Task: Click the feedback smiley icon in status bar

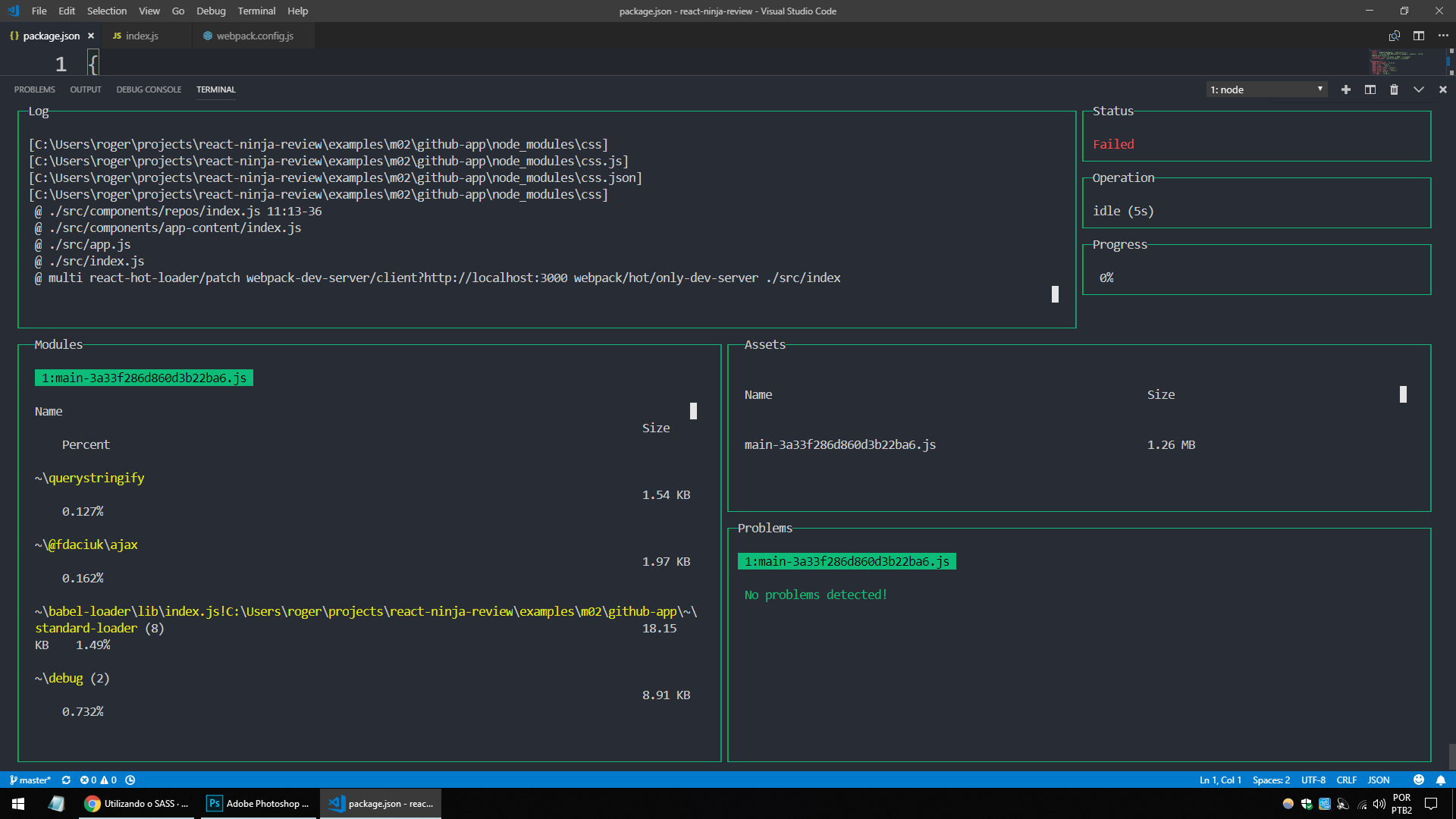Action: (x=1417, y=780)
